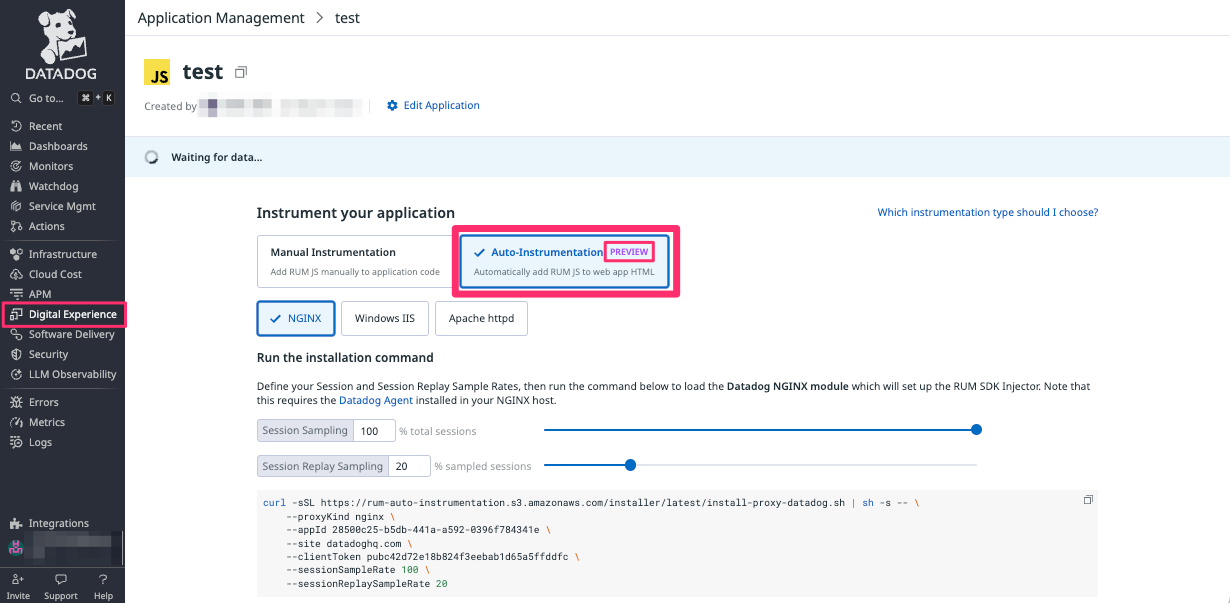The image size is (1230, 603).
Task: Click the Security shield icon
Action: 16,354
